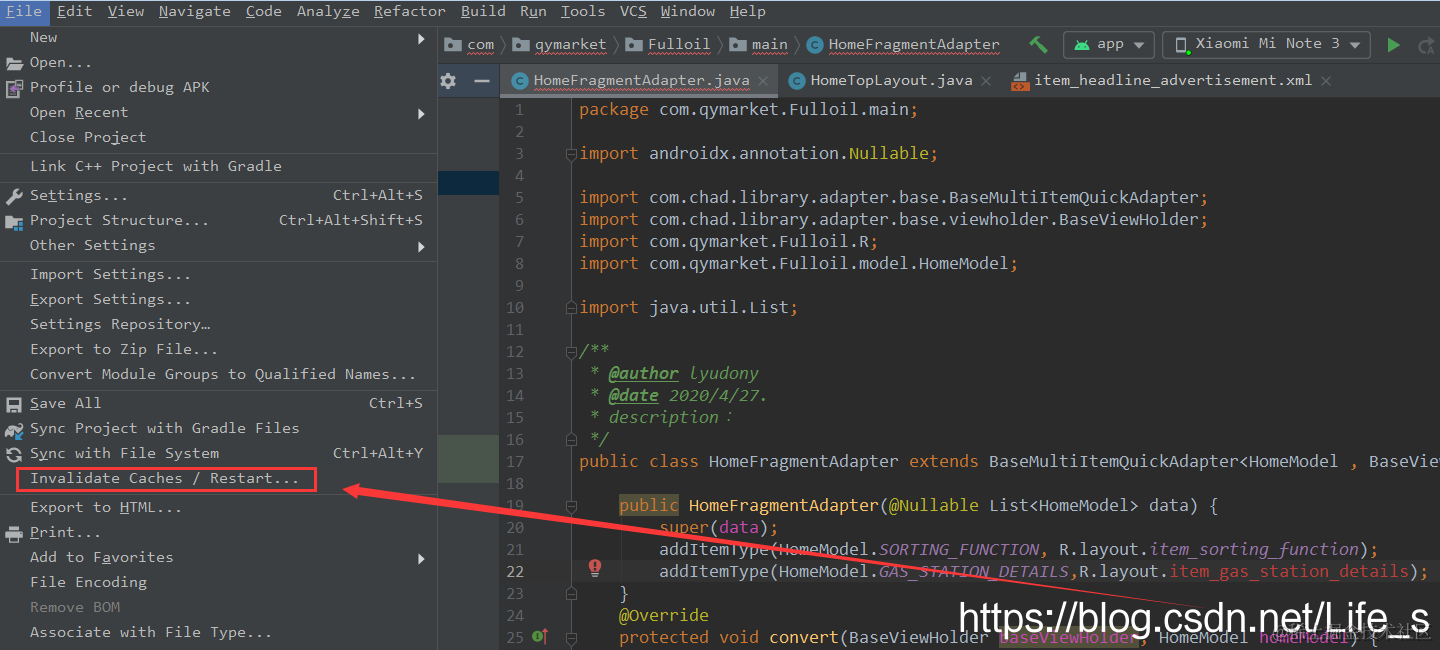The image size is (1440, 650).
Task: Click the hammer Make Project icon
Action: pos(1038,44)
